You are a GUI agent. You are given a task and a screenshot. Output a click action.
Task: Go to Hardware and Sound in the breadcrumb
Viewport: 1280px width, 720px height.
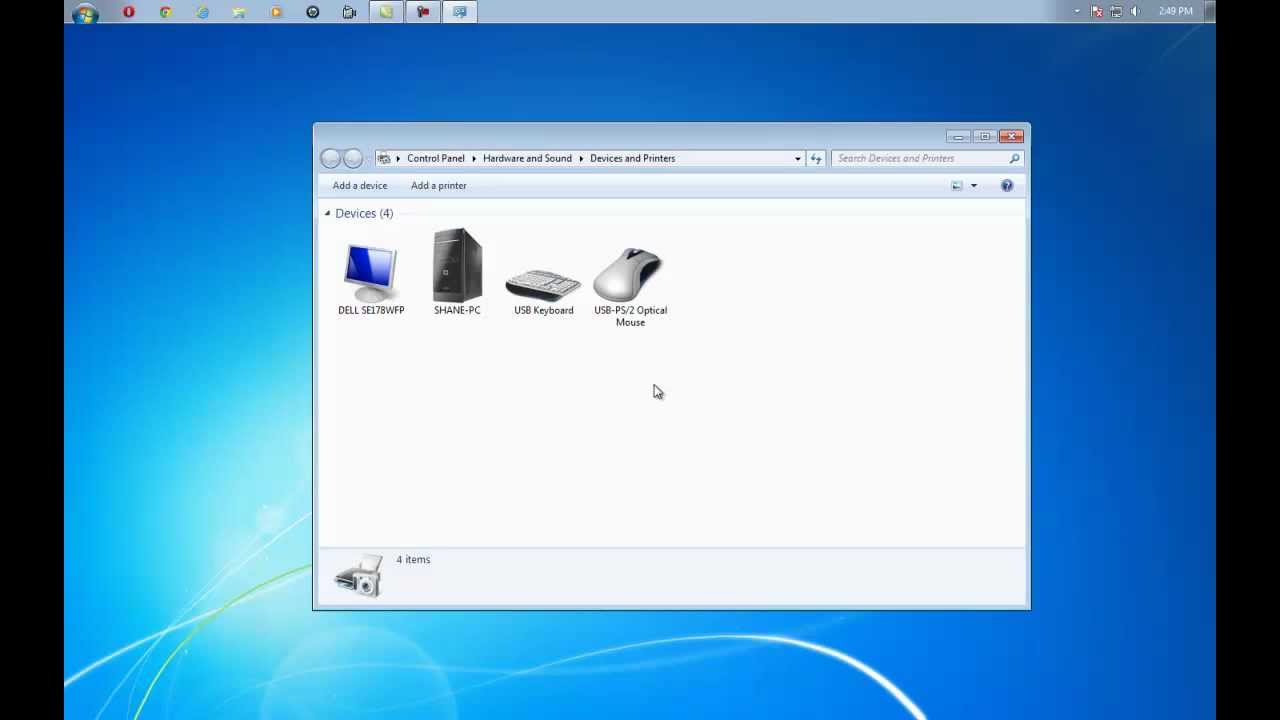pyautogui.click(x=527, y=158)
